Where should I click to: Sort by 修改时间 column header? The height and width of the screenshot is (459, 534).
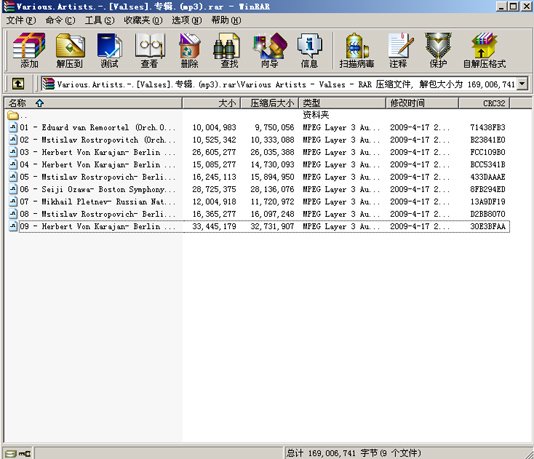[422, 103]
